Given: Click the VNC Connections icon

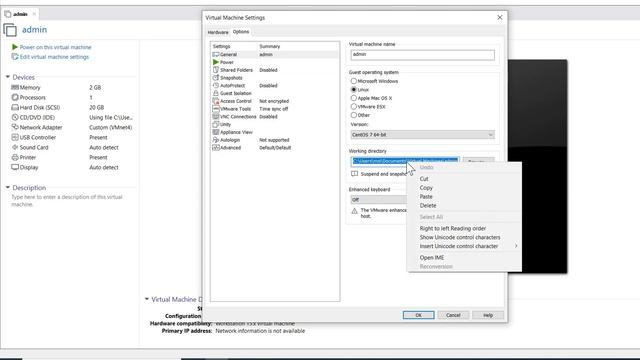Looking at the screenshot, I should pyautogui.click(x=216, y=116).
